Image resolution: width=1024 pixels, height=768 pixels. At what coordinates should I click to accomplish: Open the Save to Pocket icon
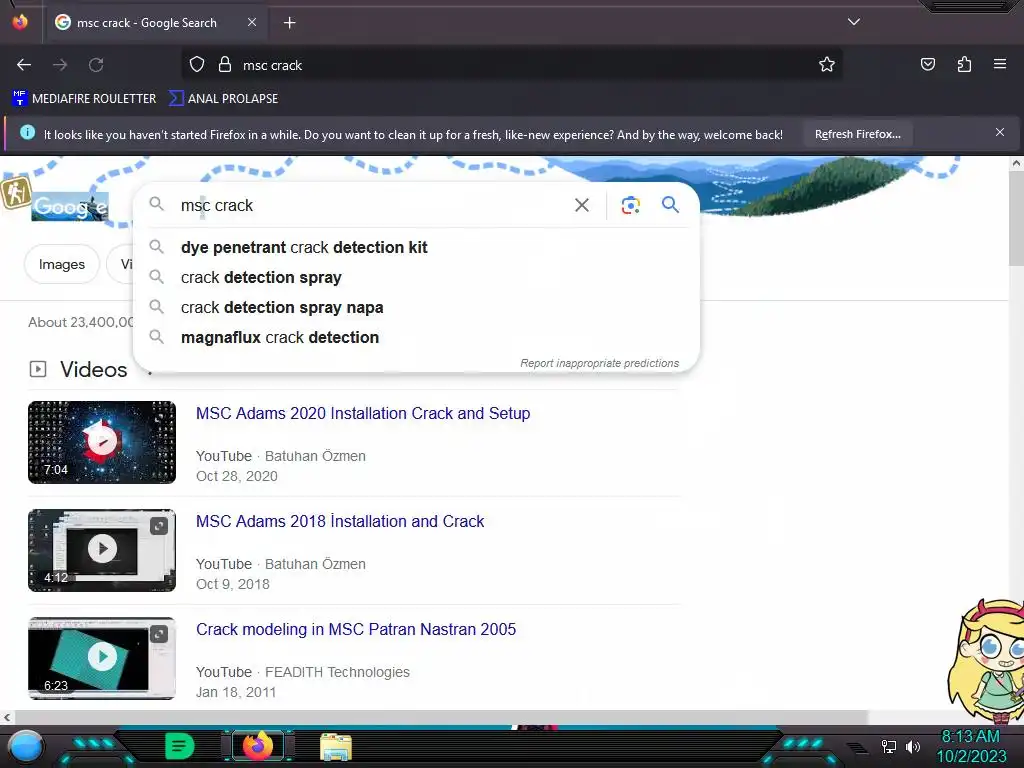tap(927, 64)
